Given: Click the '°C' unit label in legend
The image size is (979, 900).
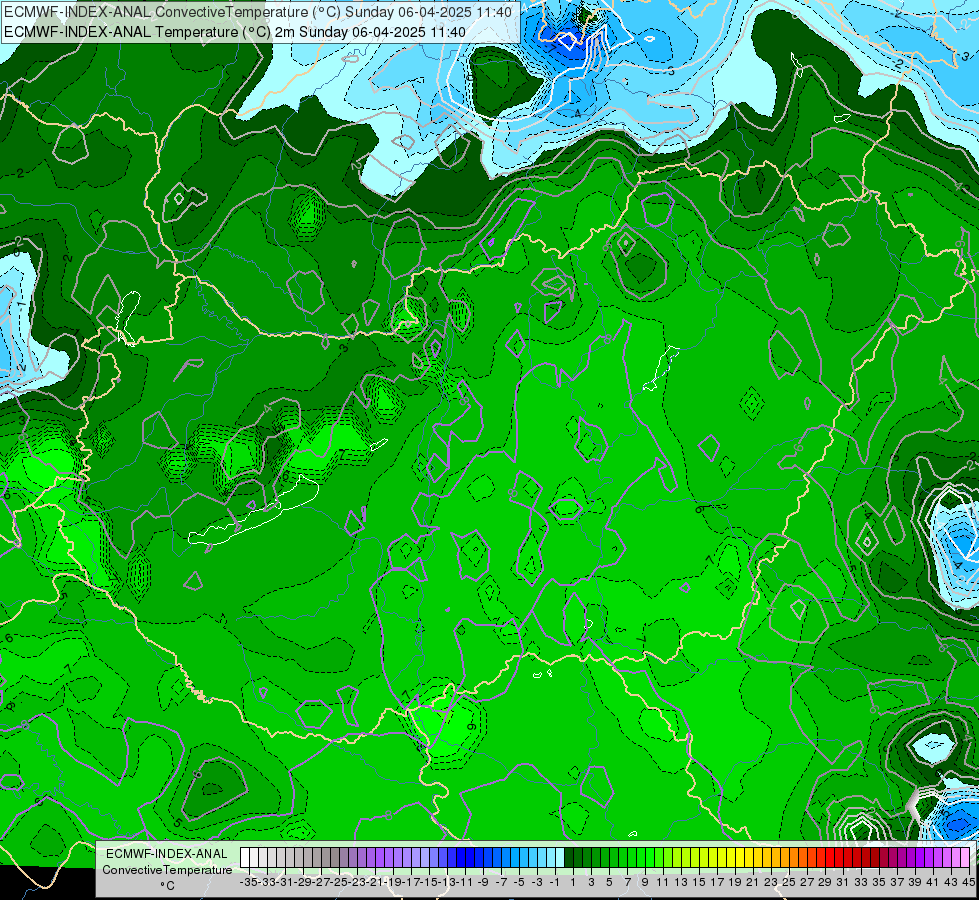Looking at the screenshot, I should tap(167, 886).
